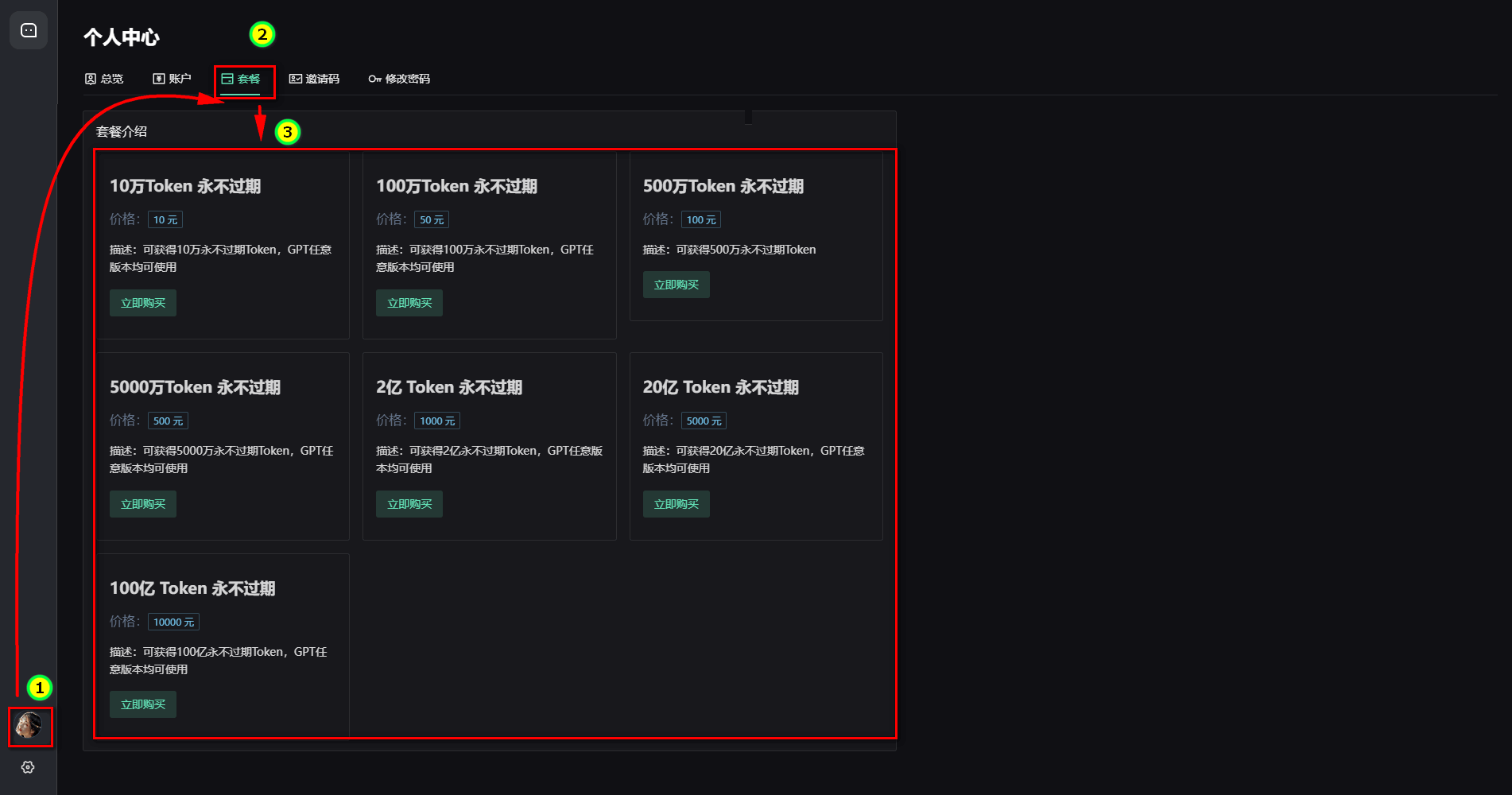Open the 账户 tab

tap(172, 79)
